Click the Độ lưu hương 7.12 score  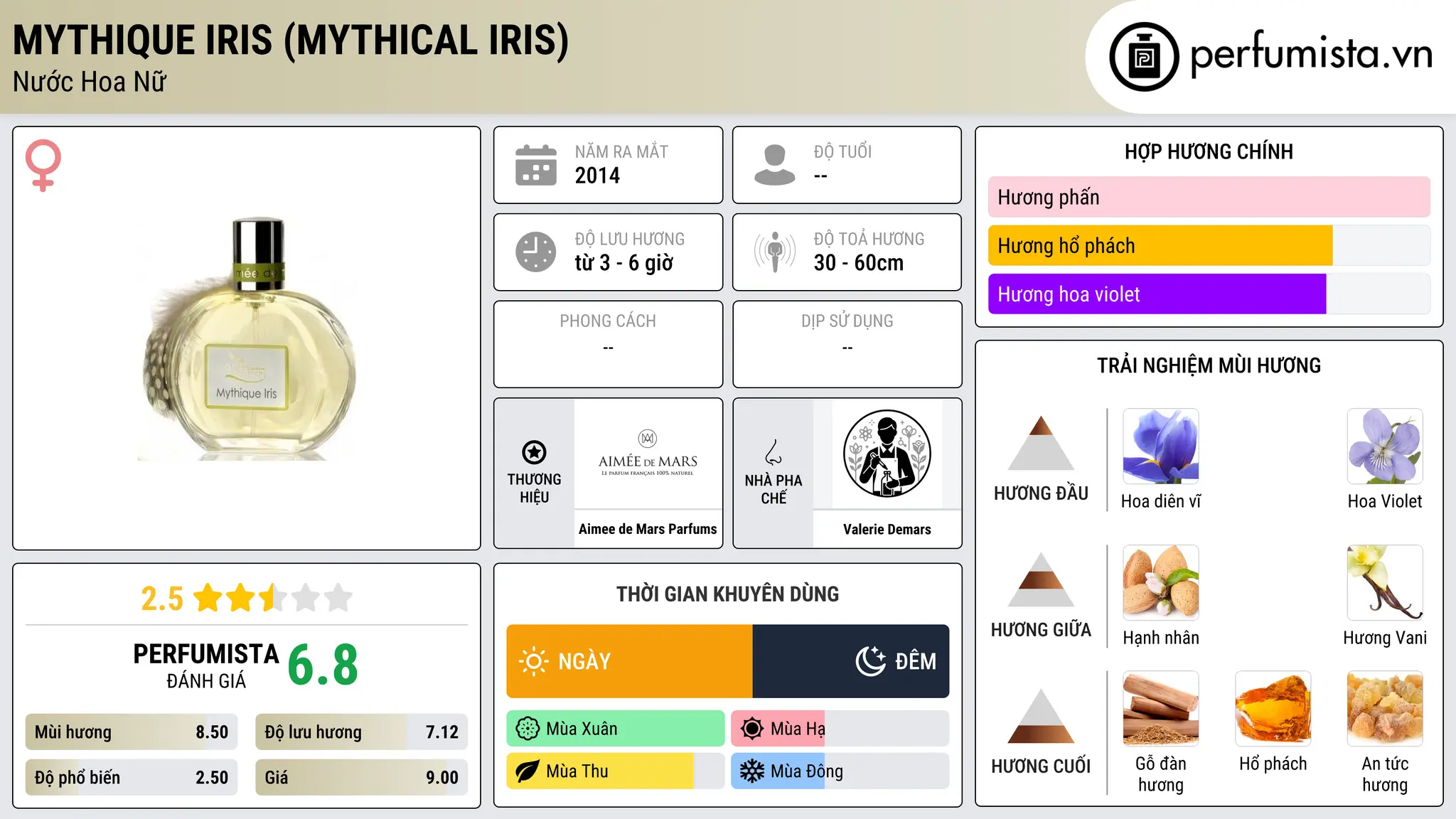click(362, 732)
